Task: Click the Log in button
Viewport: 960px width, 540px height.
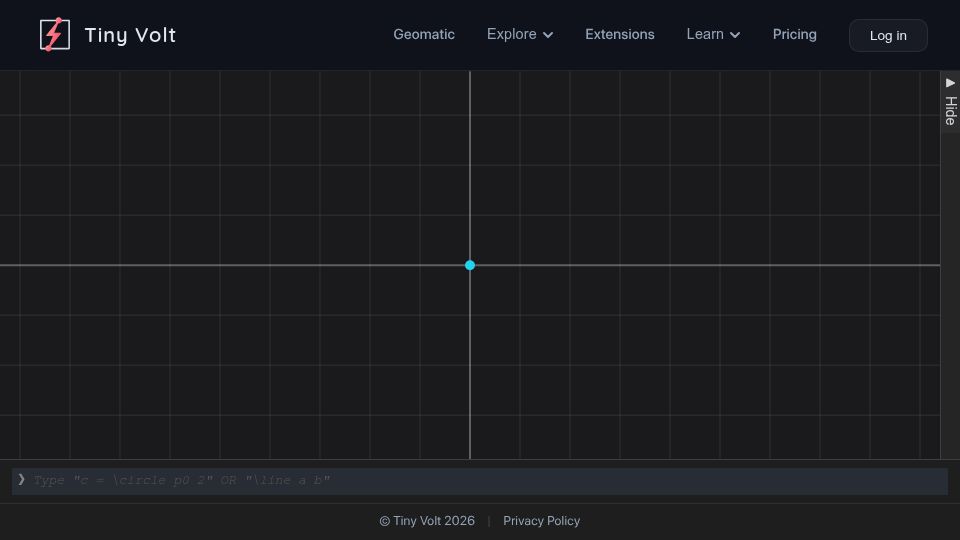Action: click(x=888, y=36)
